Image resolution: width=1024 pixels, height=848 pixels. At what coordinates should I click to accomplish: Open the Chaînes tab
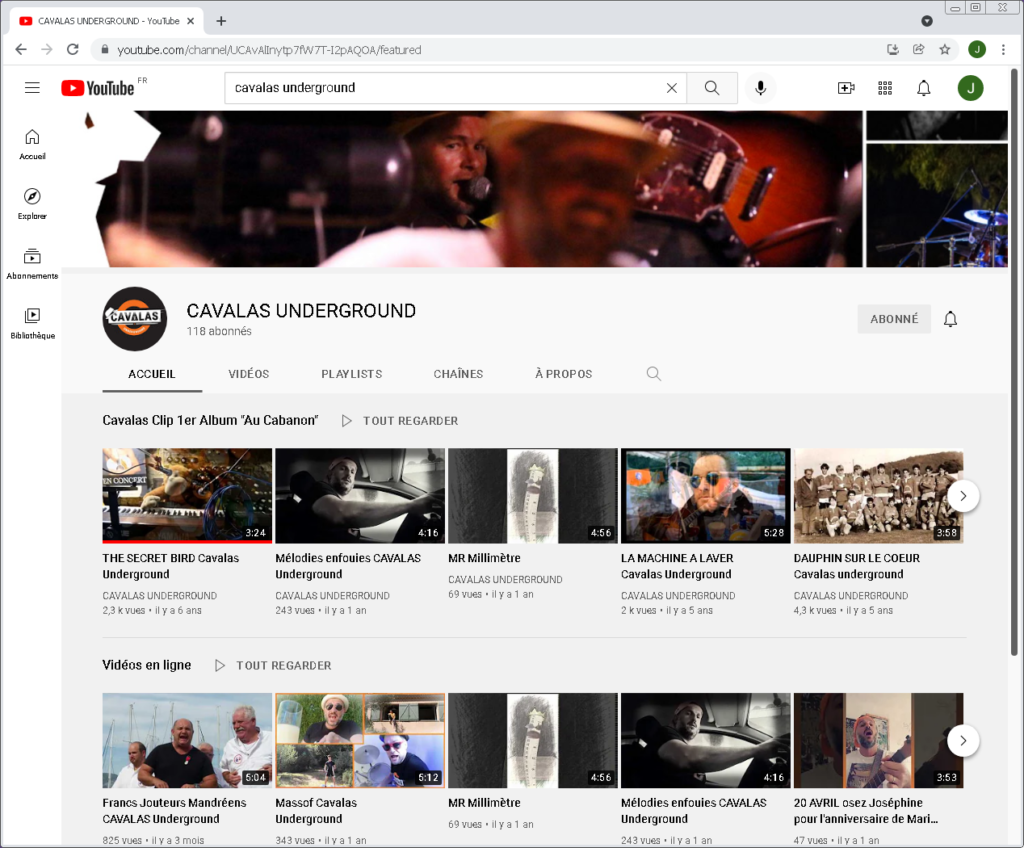coord(458,374)
